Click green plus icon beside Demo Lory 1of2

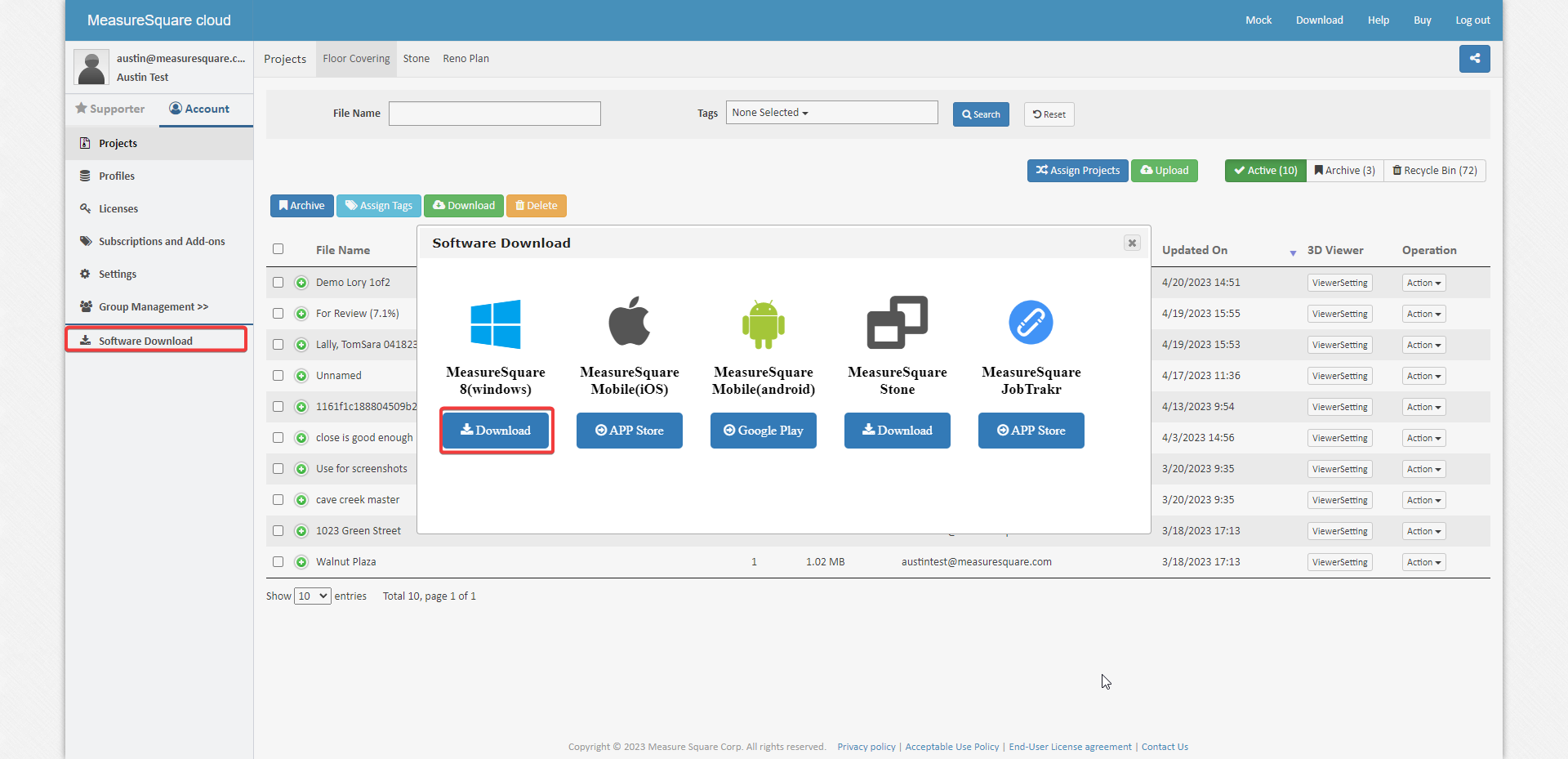(301, 283)
